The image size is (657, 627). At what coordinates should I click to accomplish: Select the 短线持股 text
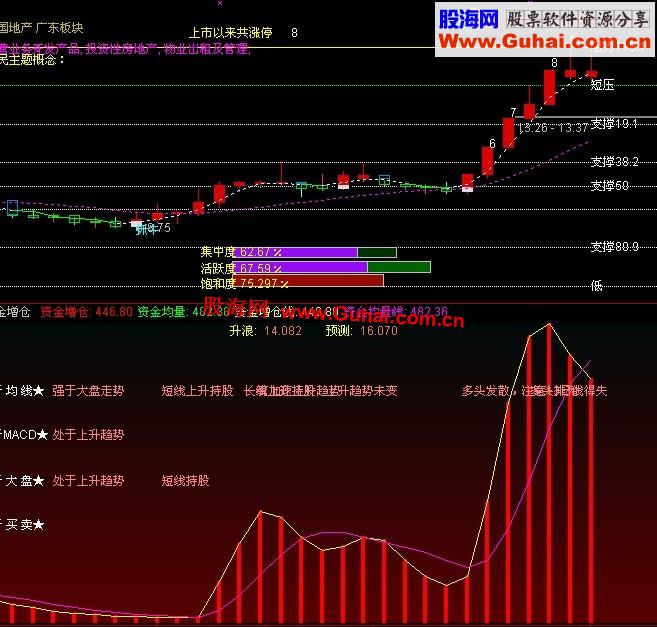[x=185, y=480]
